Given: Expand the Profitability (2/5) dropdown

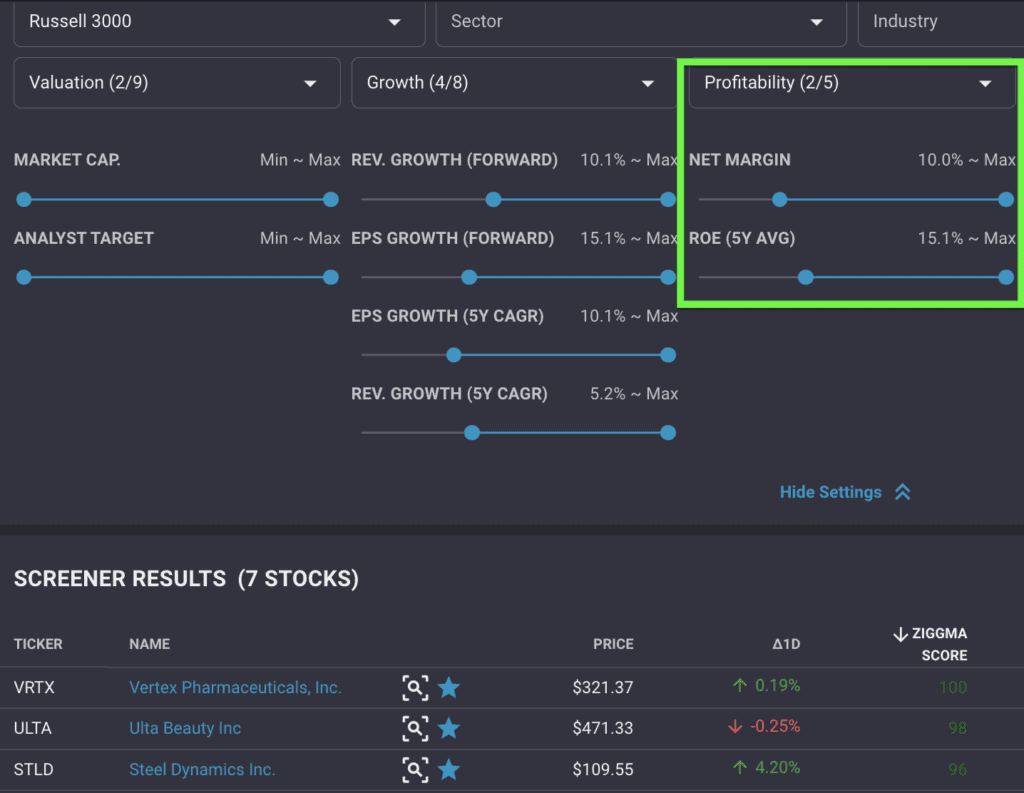Looking at the screenshot, I should [x=852, y=83].
